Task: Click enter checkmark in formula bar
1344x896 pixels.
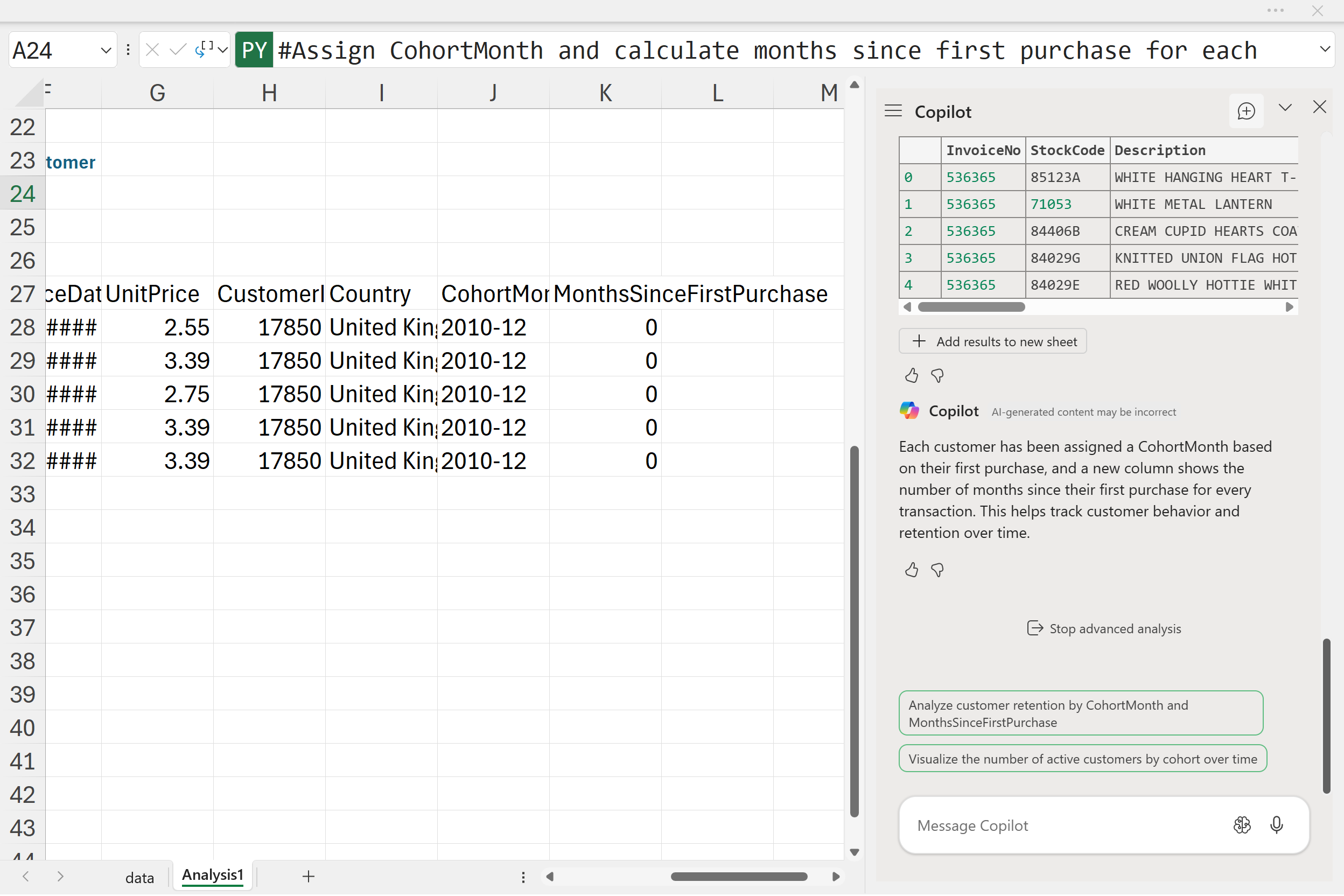Action: [178, 50]
